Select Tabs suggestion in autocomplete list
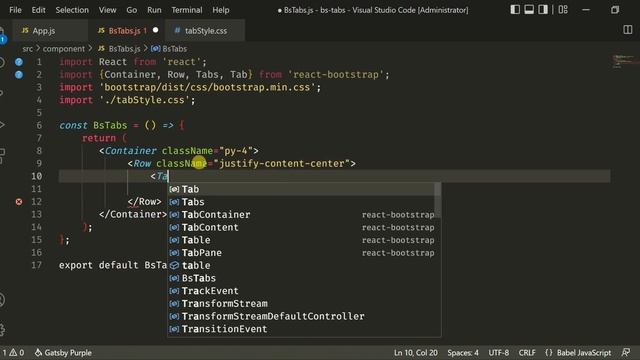This screenshot has height=360, width=640. click(x=301, y=202)
